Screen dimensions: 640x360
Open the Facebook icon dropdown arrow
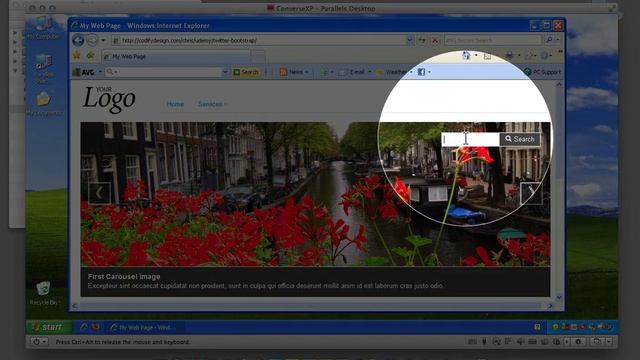pos(429,72)
